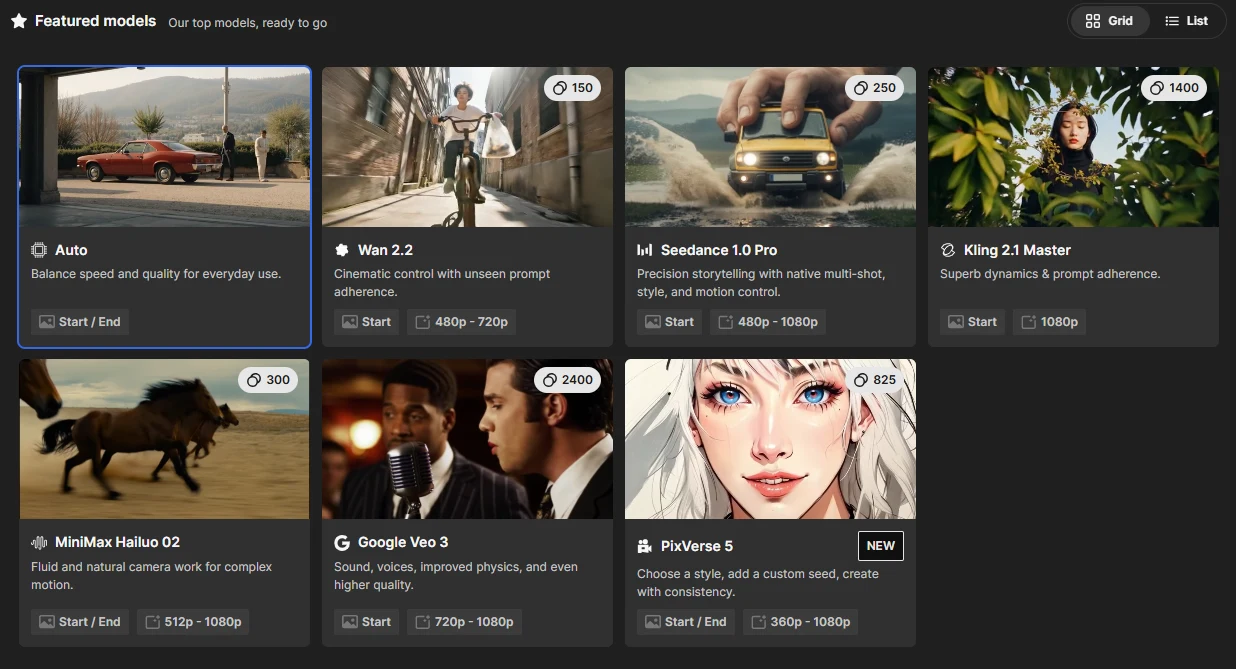1236x669 pixels.
Task: Click the Start tag on Google Veo 3
Action: [x=366, y=622]
